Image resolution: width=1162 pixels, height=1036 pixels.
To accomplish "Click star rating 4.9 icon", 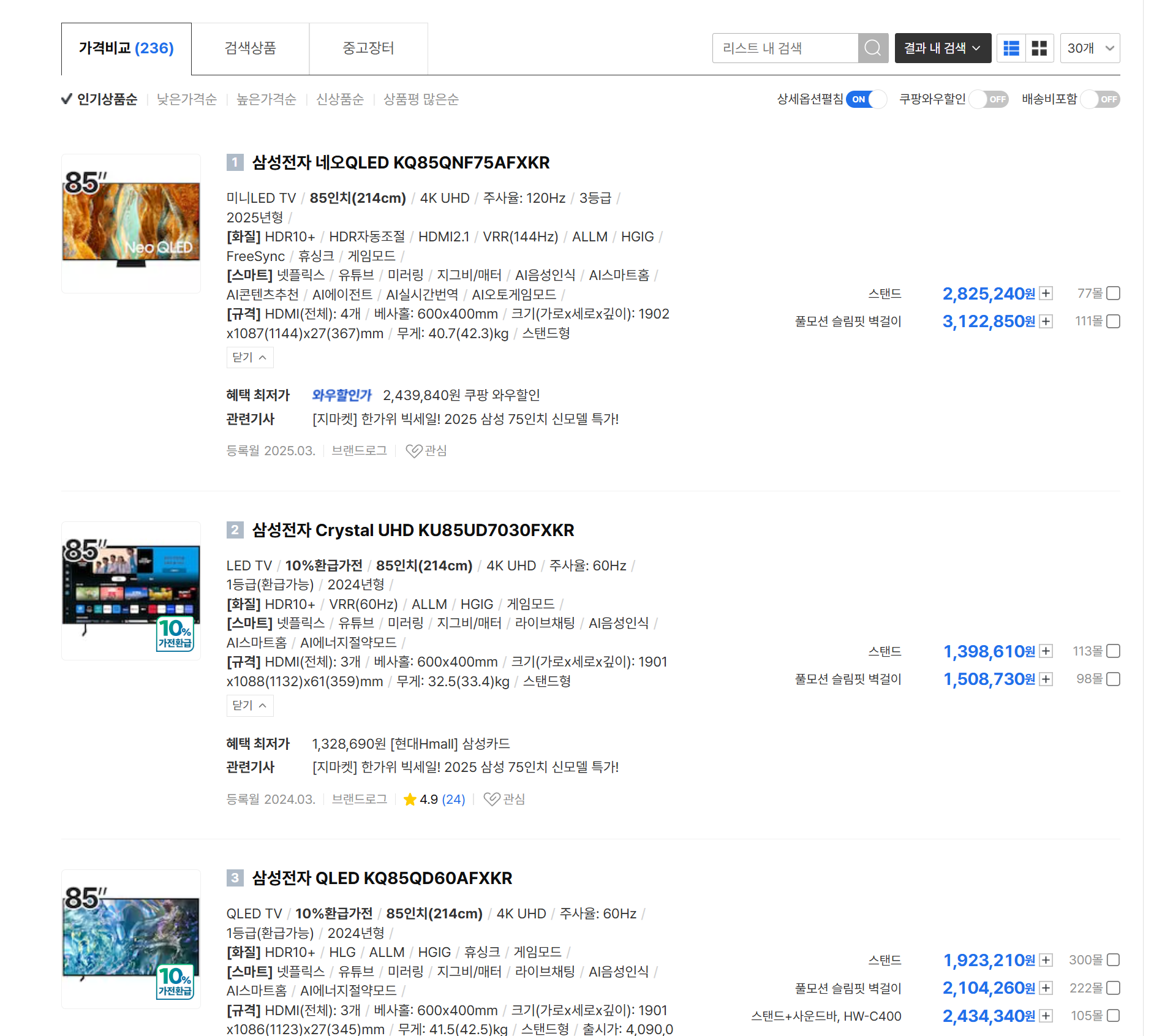I will click(410, 799).
